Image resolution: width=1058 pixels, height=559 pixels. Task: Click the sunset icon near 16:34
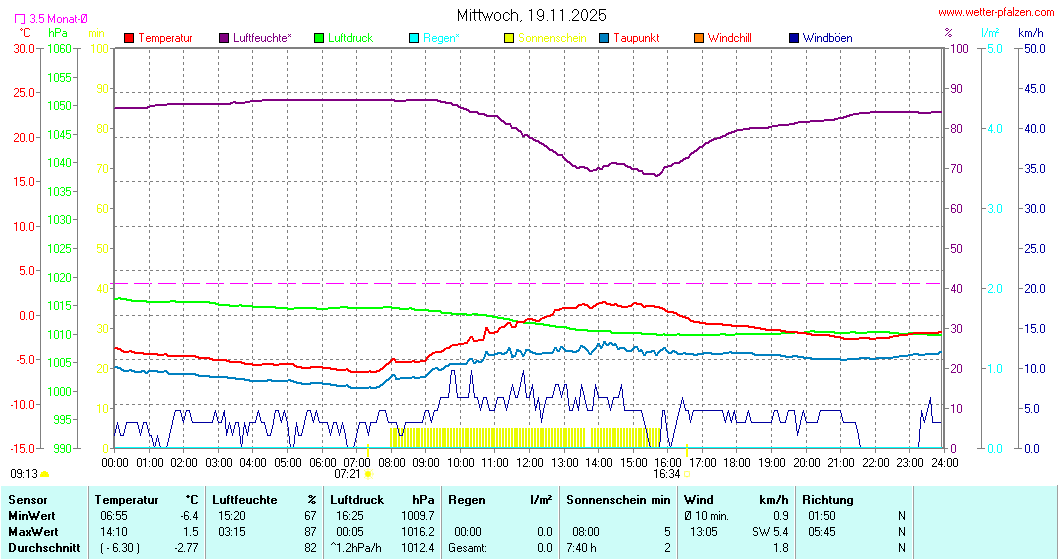click(687, 474)
